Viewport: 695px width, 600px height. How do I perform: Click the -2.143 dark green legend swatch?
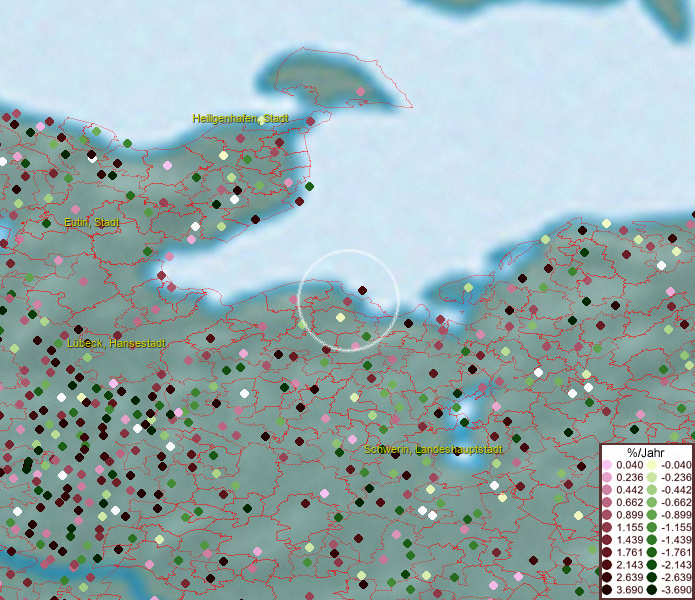click(652, 565)
